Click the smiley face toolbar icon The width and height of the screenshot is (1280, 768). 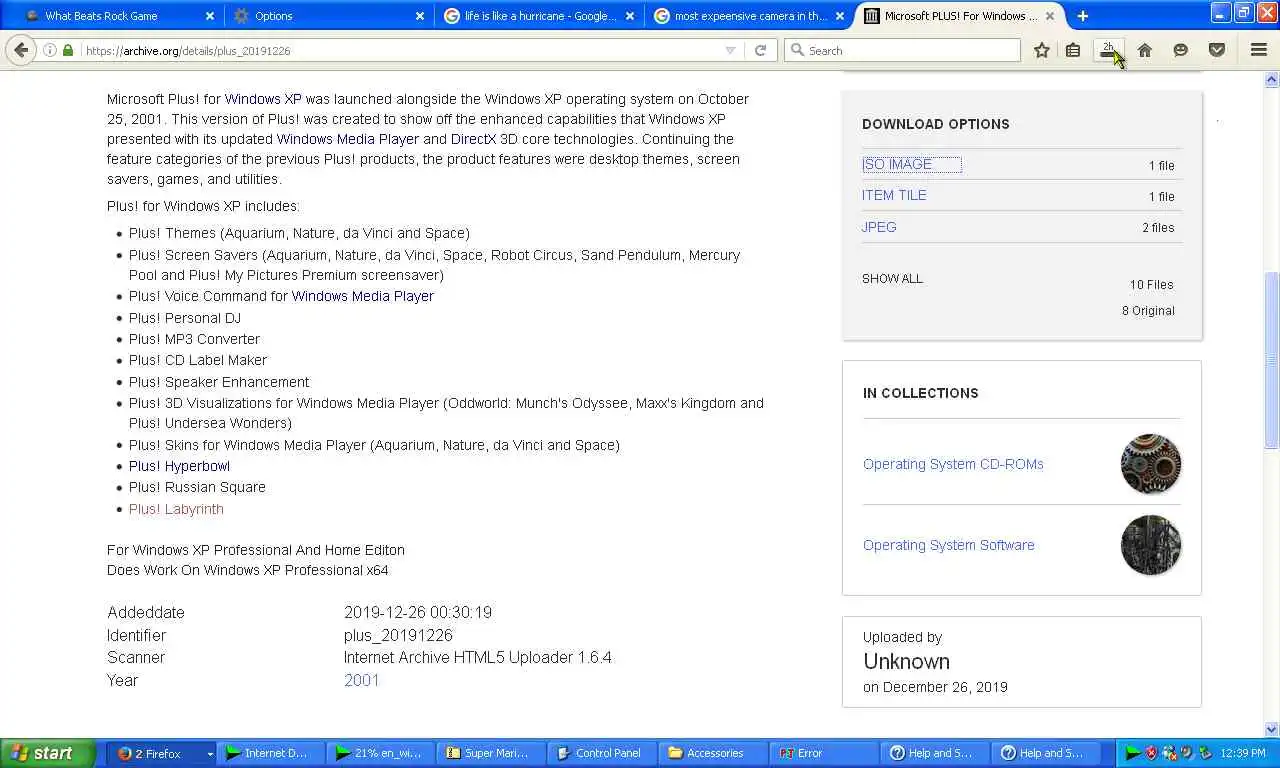click(1181, 50)
